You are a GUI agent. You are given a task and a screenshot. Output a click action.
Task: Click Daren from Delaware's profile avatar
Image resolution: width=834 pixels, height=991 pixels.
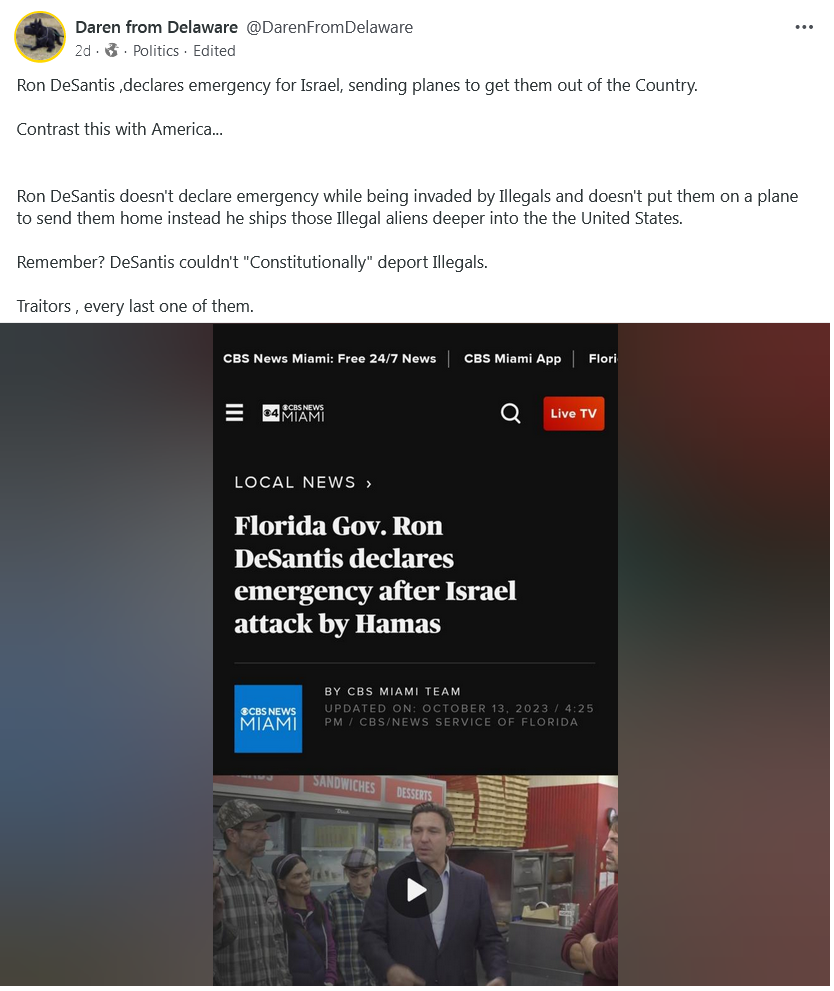click(40, 37)
